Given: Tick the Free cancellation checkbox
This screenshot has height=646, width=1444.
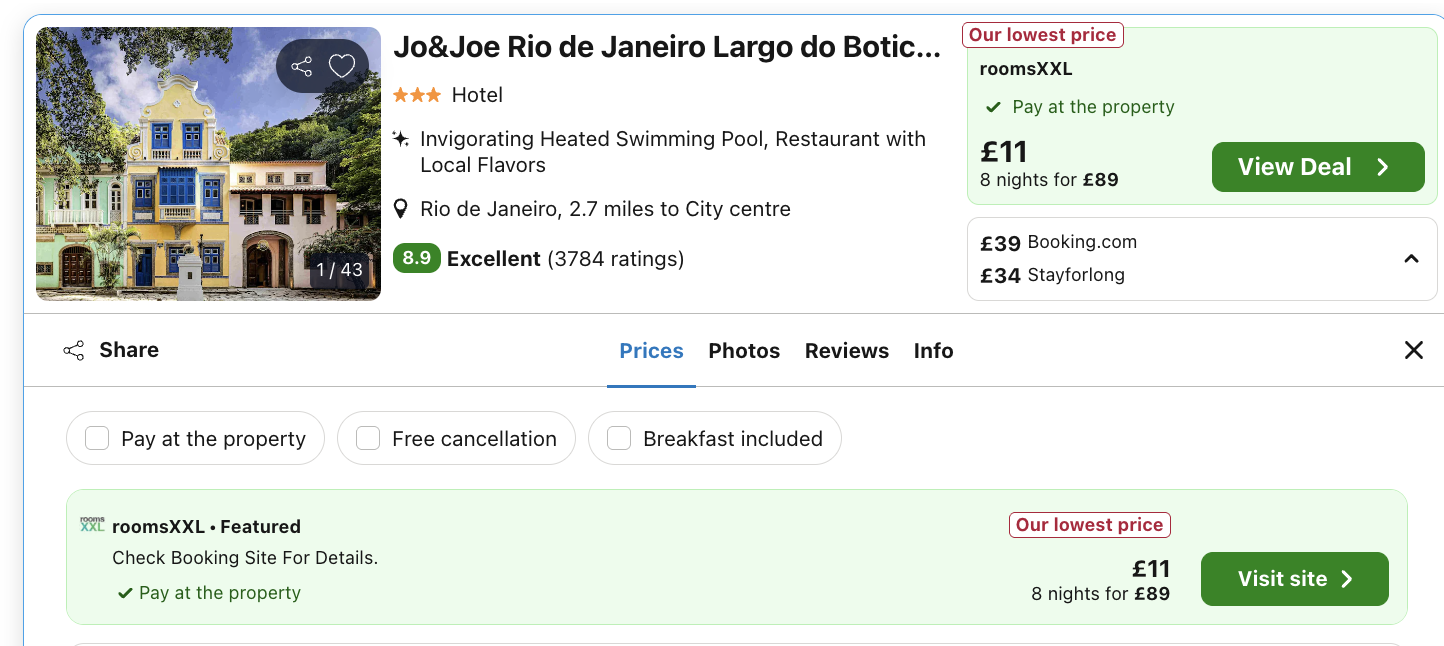Looking at the screenshot, I should [368, 439].
